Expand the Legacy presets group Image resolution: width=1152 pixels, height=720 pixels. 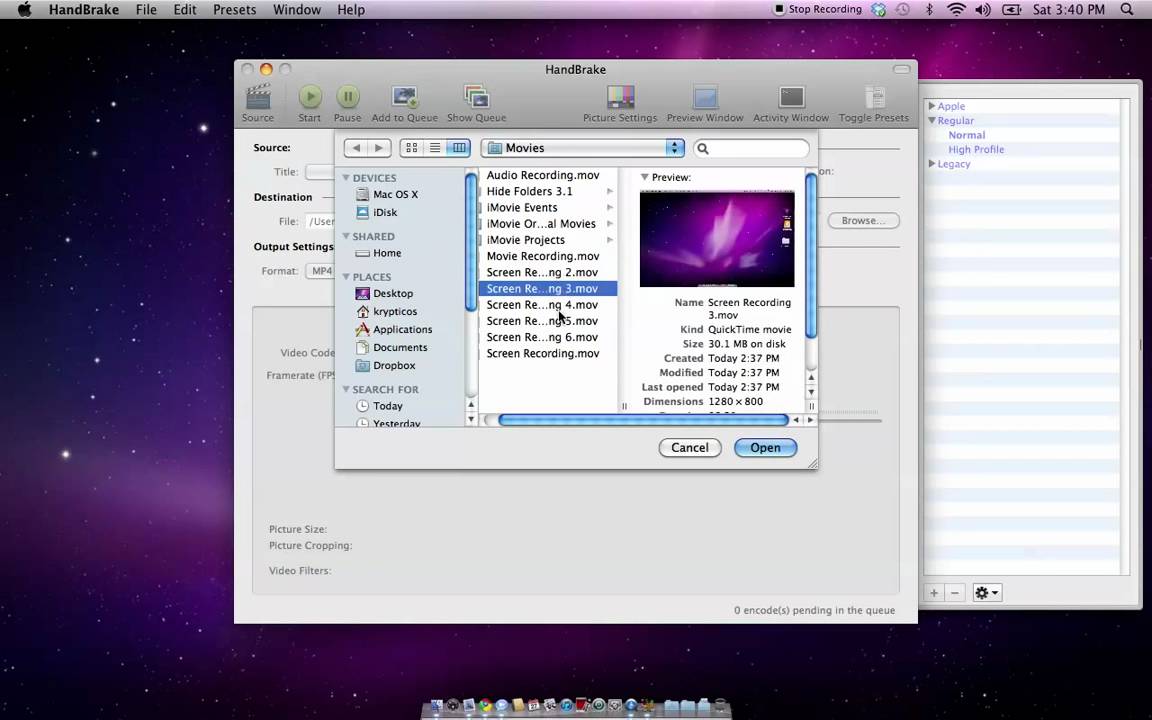(x=932, y=164)
